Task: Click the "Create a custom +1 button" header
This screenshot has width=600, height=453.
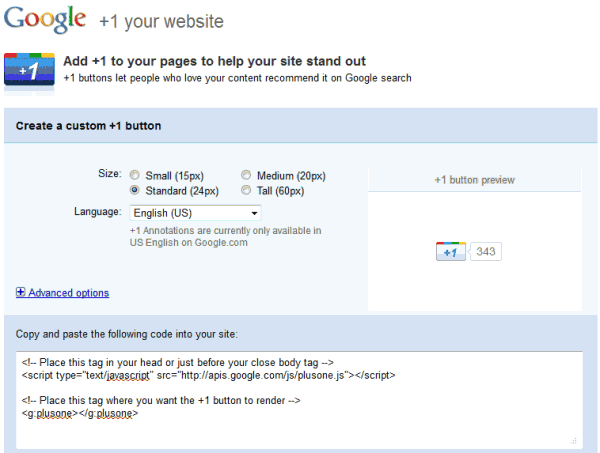Action: click(89, 126)
